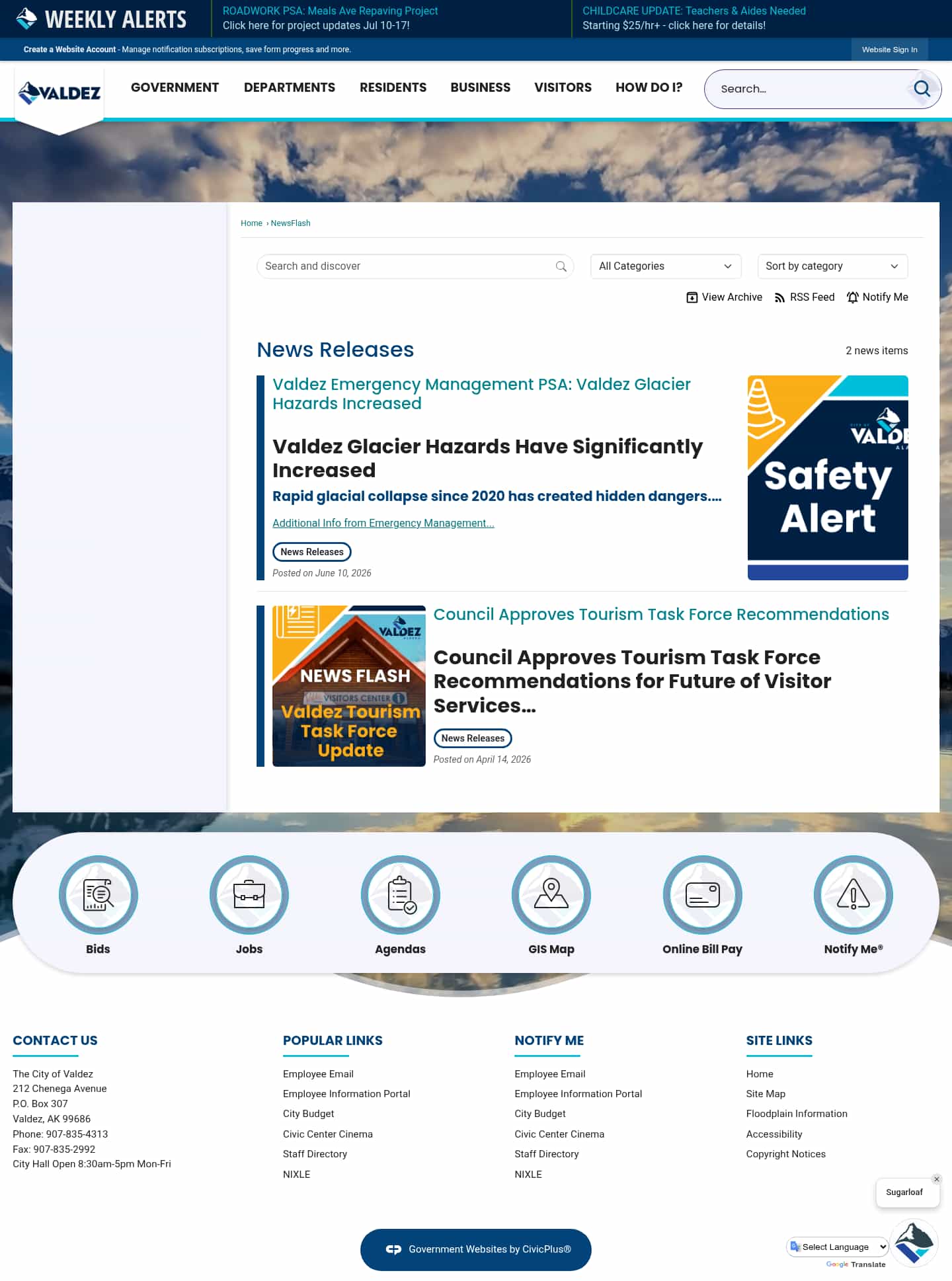Viewport: 952px width, 1281px height.
Task: Open Home in Site Links
Action: pyautogui.click(x=760, y=1074)
